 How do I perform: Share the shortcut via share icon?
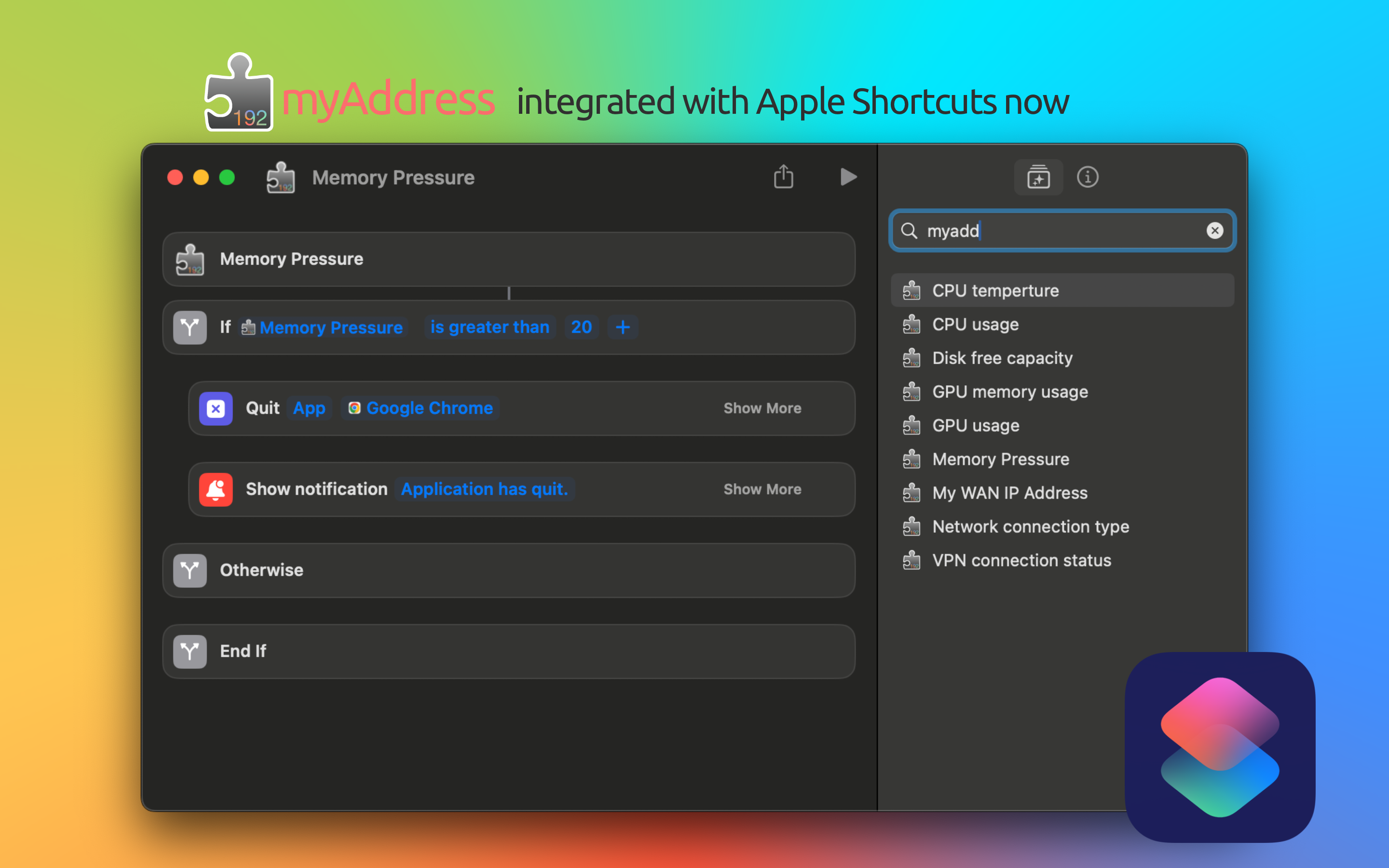pyautogui.click(x=783, y=176)
